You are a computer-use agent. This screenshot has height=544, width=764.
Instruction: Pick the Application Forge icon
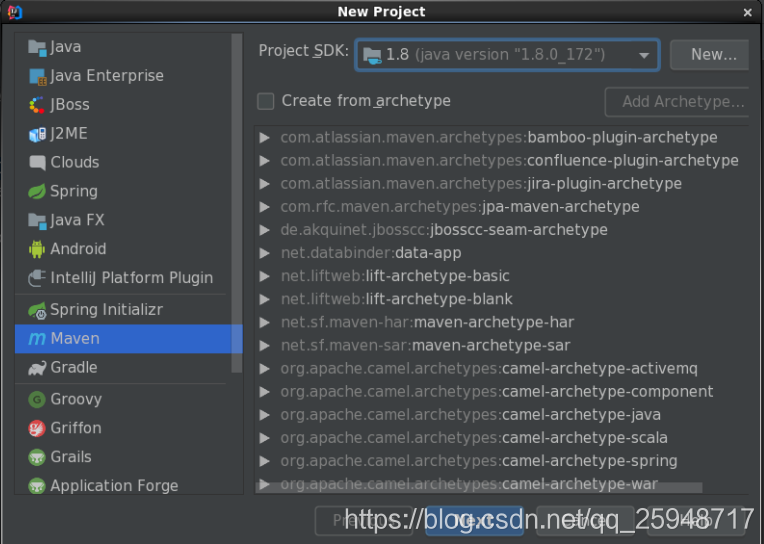click(37, 486)
